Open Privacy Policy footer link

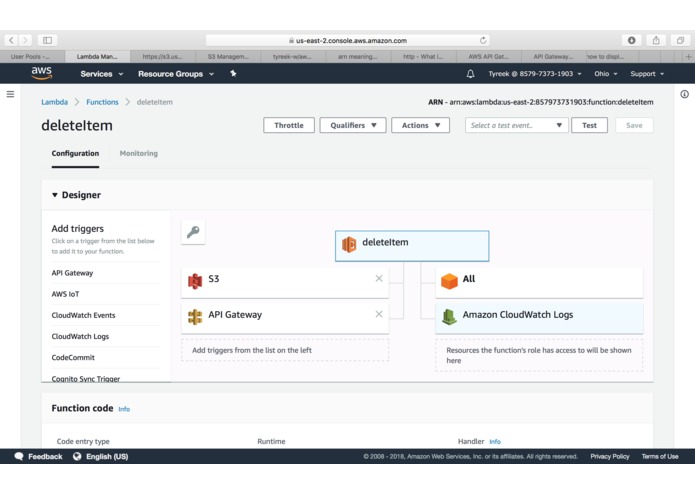pyautogui.click(x=610, y=456)
